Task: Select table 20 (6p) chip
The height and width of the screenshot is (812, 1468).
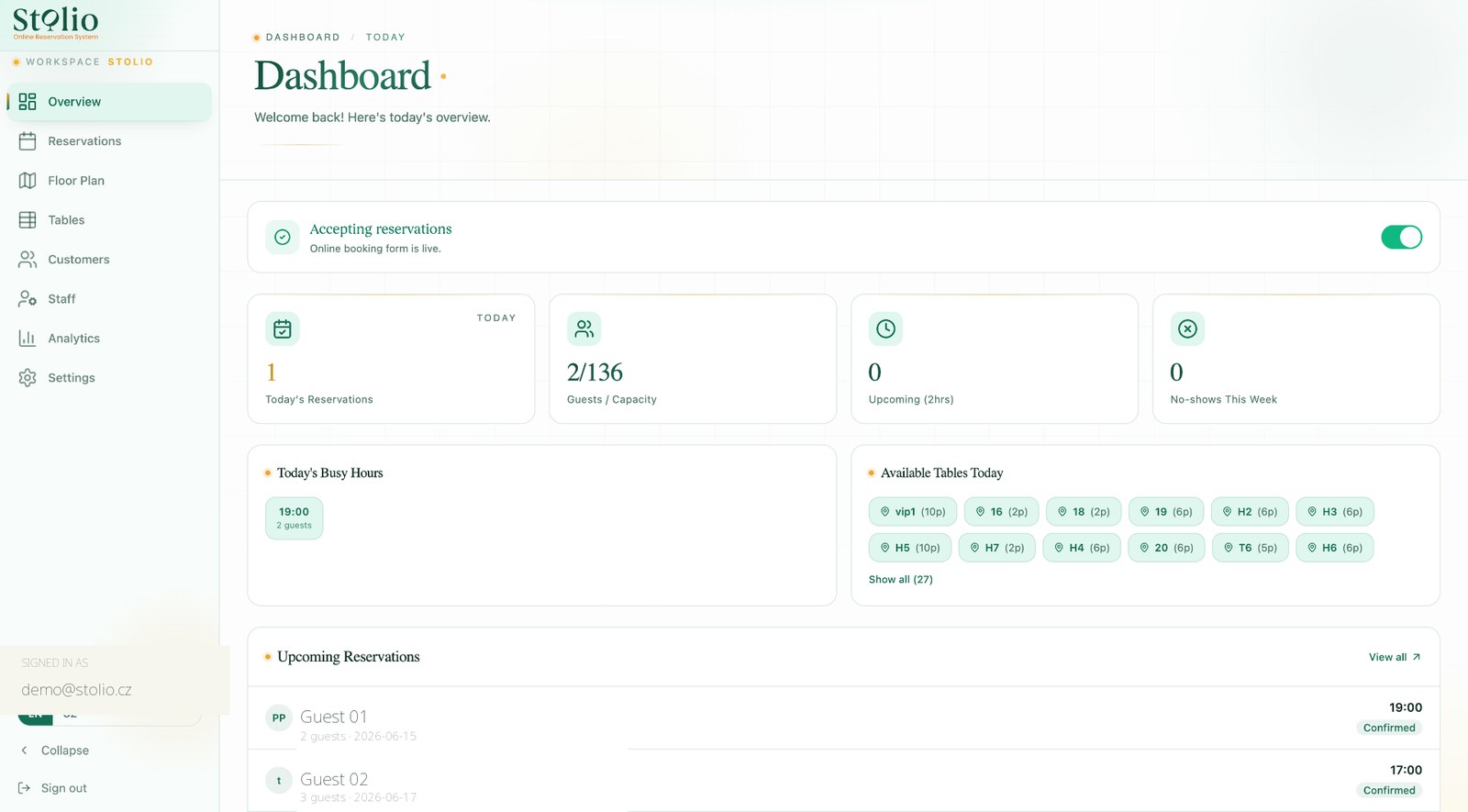Action: 1166,548
